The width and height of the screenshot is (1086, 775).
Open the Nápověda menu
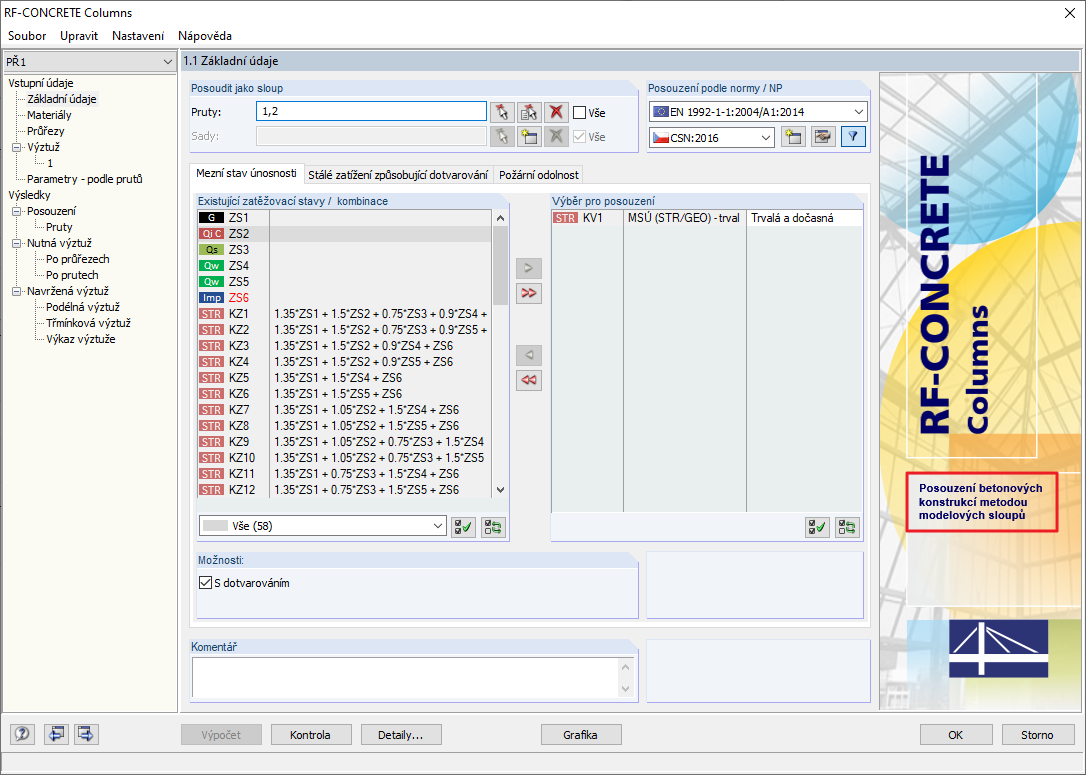205,35
